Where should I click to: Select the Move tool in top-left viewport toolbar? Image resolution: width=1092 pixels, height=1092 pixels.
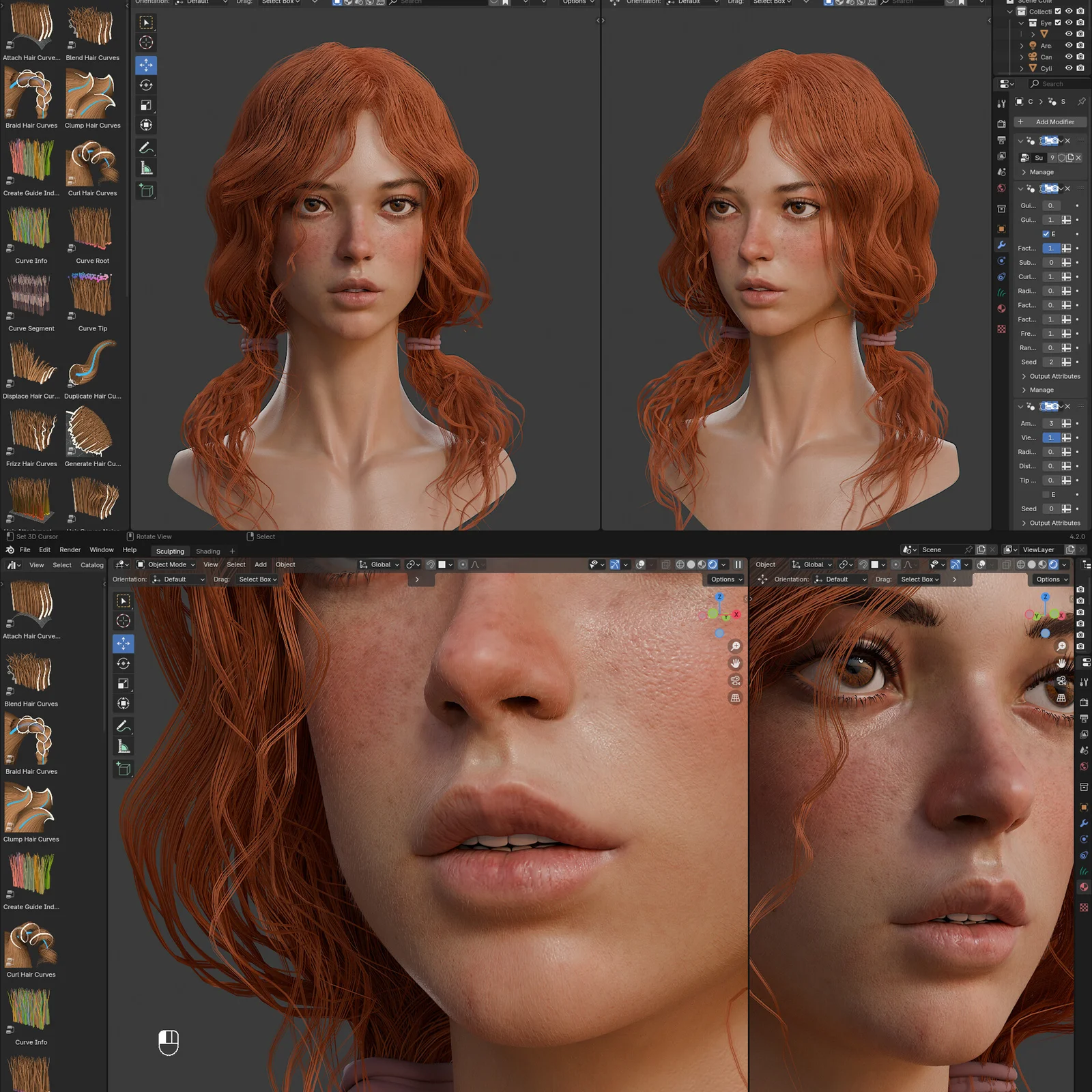pos(146,66)
